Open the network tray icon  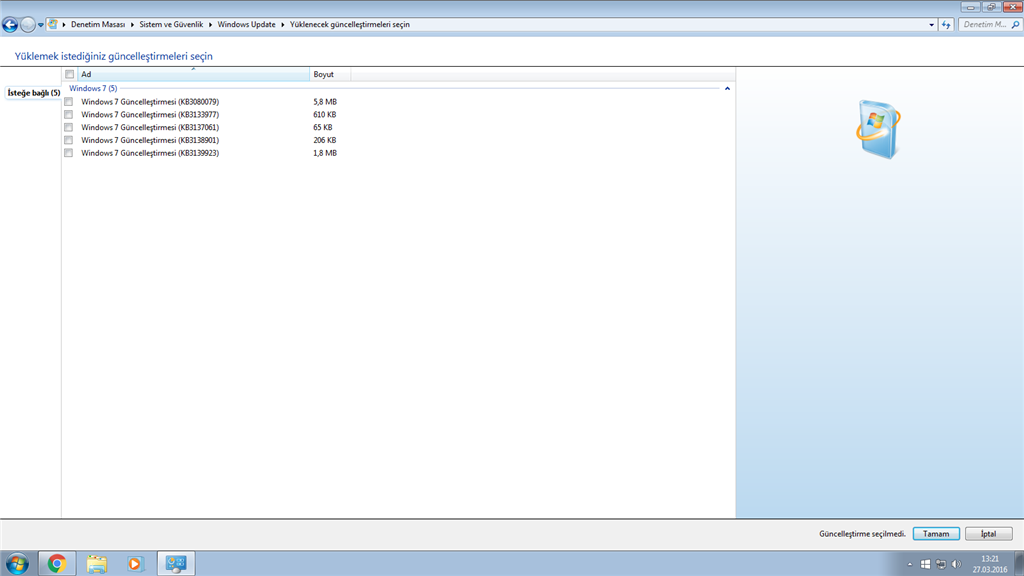tap(941, 564)
